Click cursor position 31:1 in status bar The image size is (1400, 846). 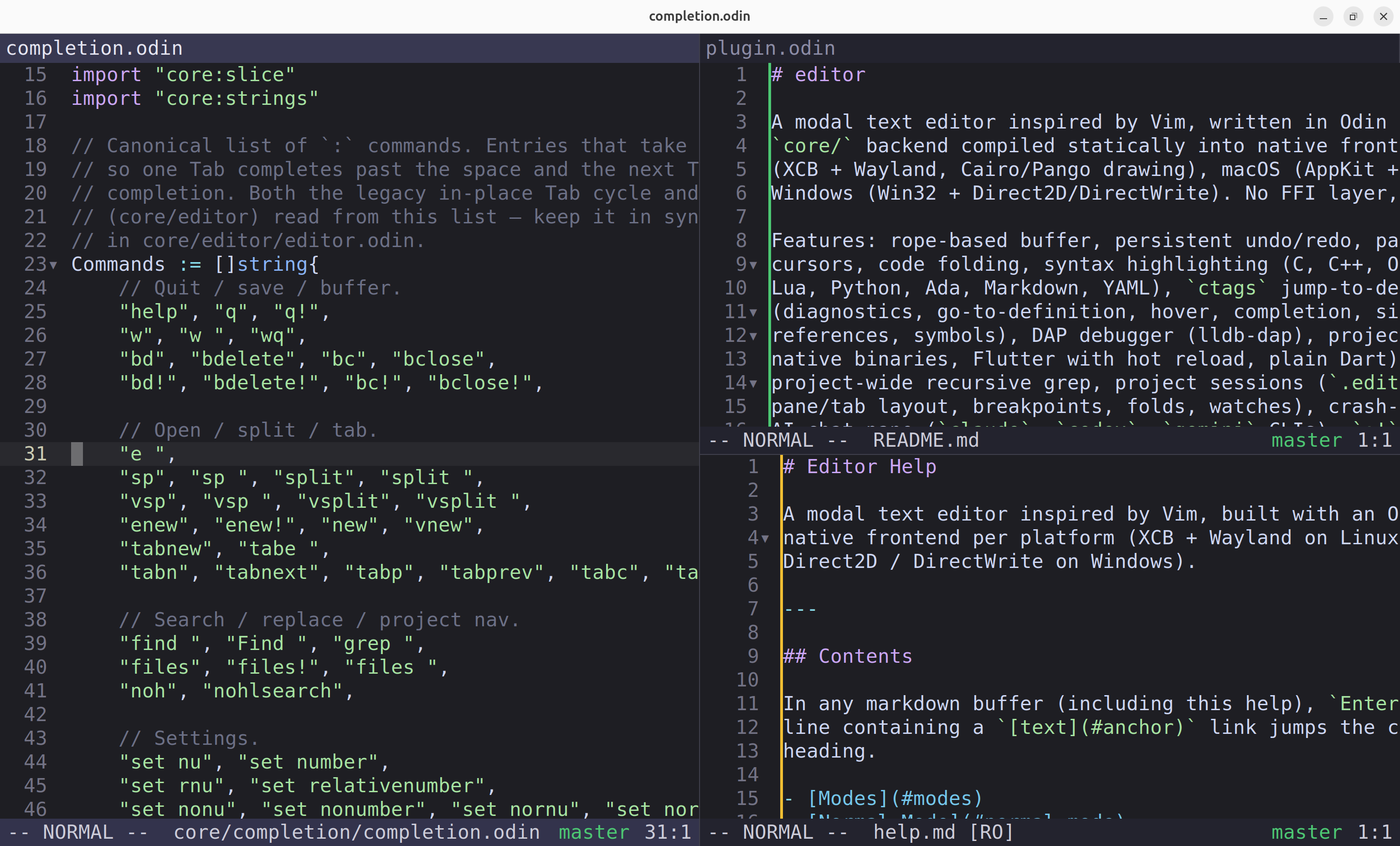click(x=668, y=832)
